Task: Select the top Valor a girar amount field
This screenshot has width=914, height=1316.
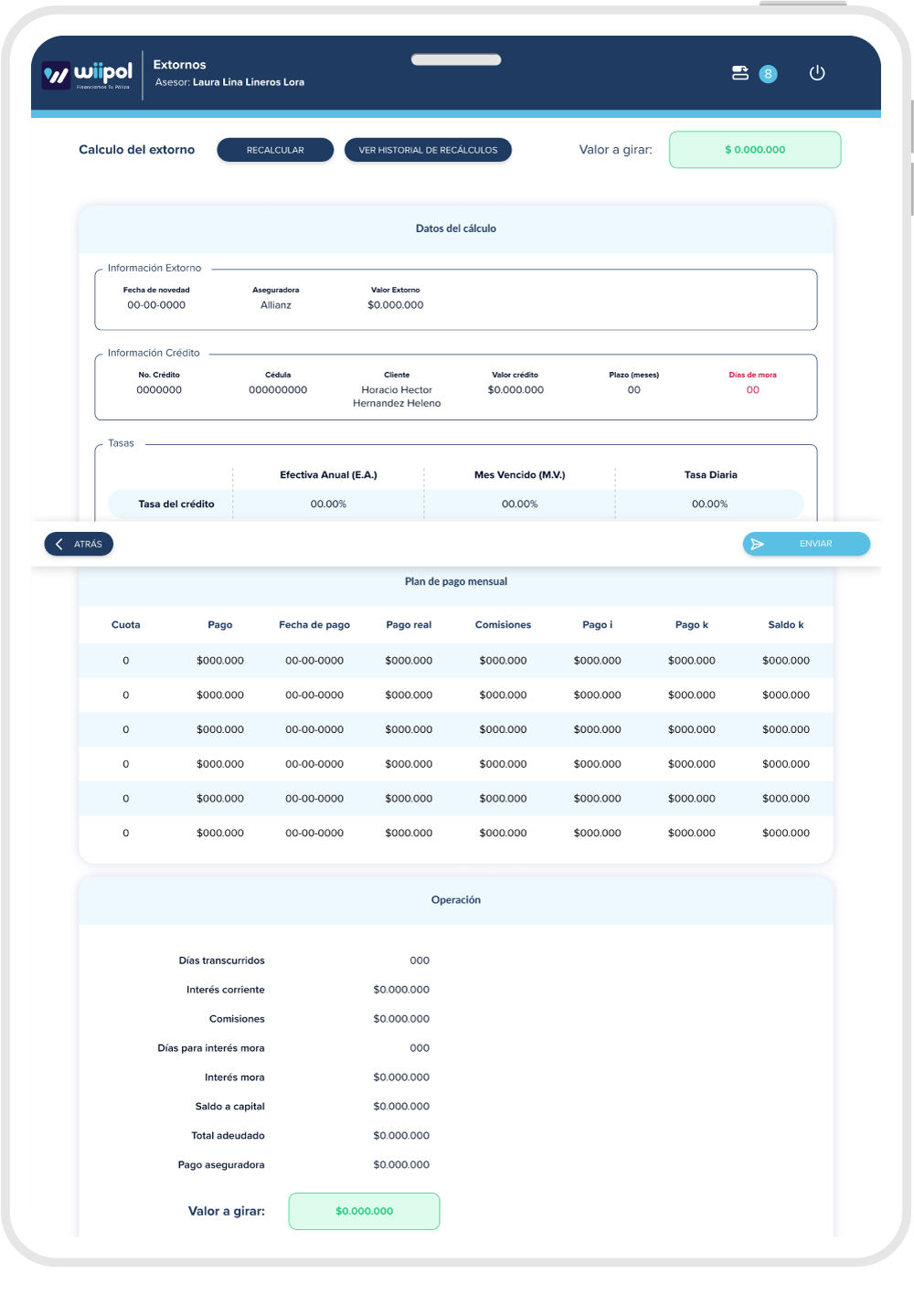Action: [755, 150]
